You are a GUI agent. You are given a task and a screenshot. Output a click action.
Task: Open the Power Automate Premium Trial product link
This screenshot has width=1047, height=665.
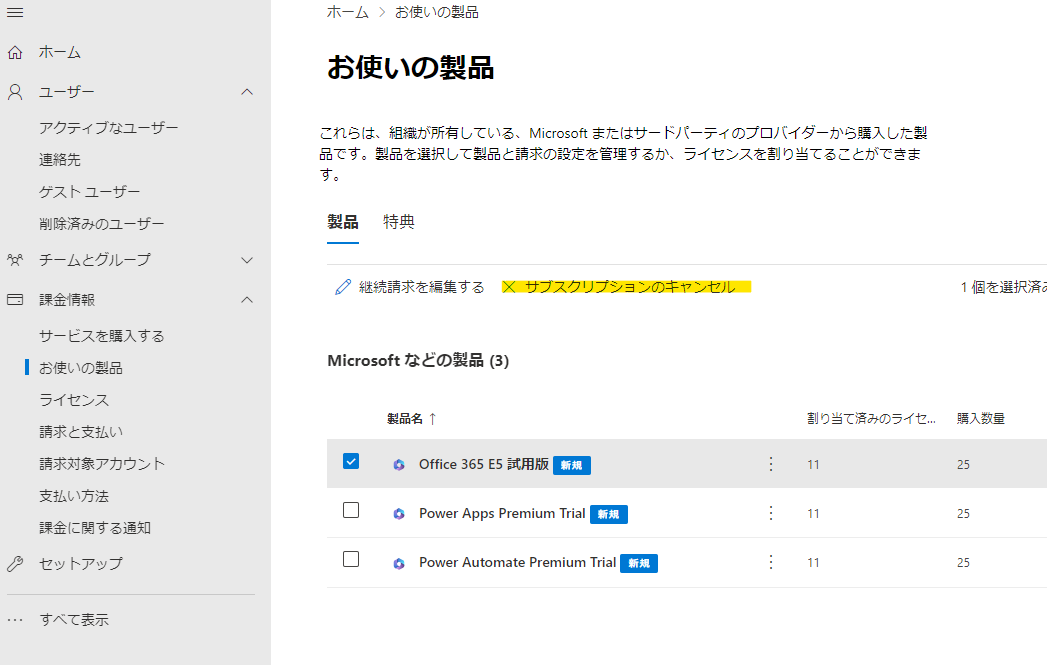(x=517, y=562)
